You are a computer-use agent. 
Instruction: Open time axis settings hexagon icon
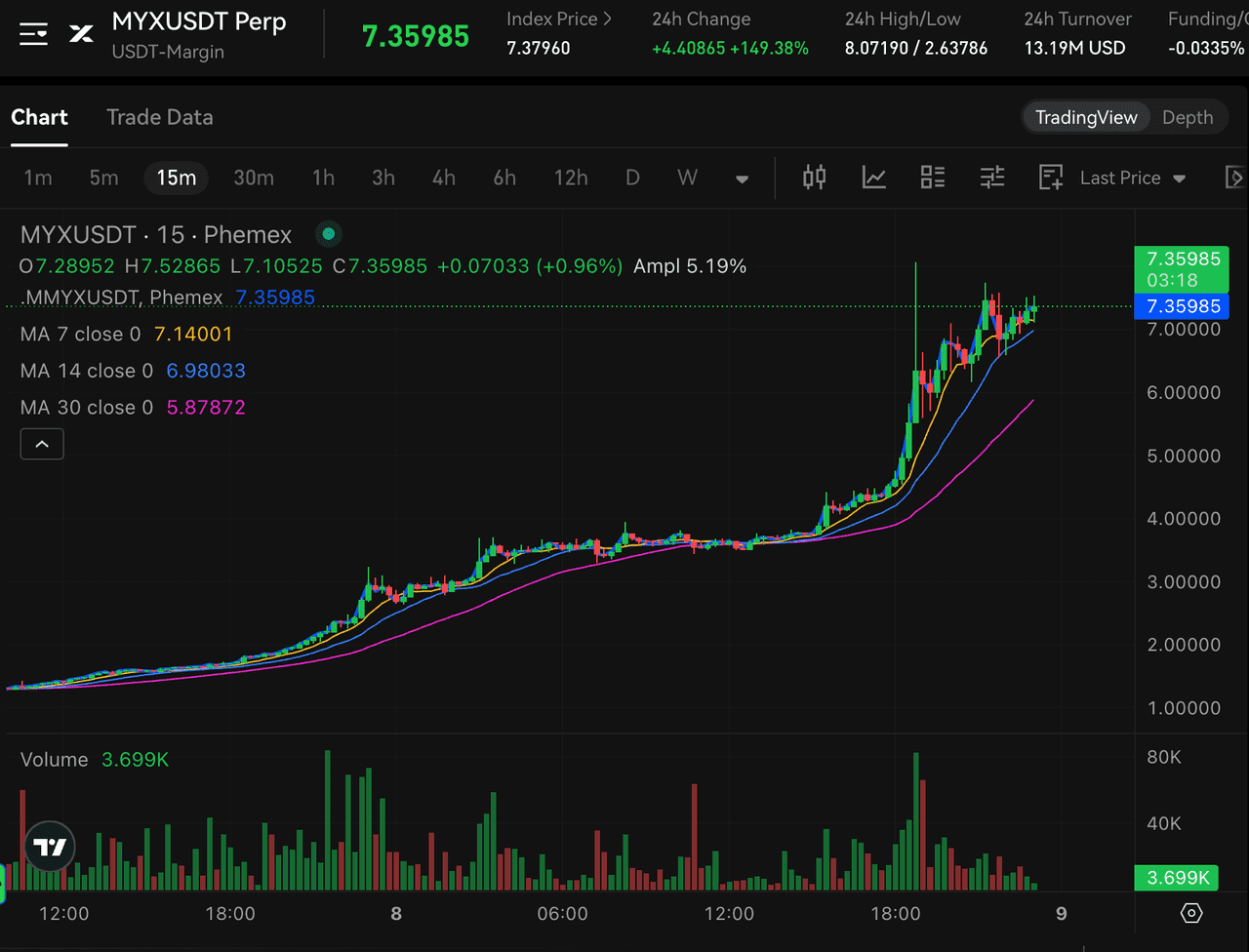coord(1191,914)
